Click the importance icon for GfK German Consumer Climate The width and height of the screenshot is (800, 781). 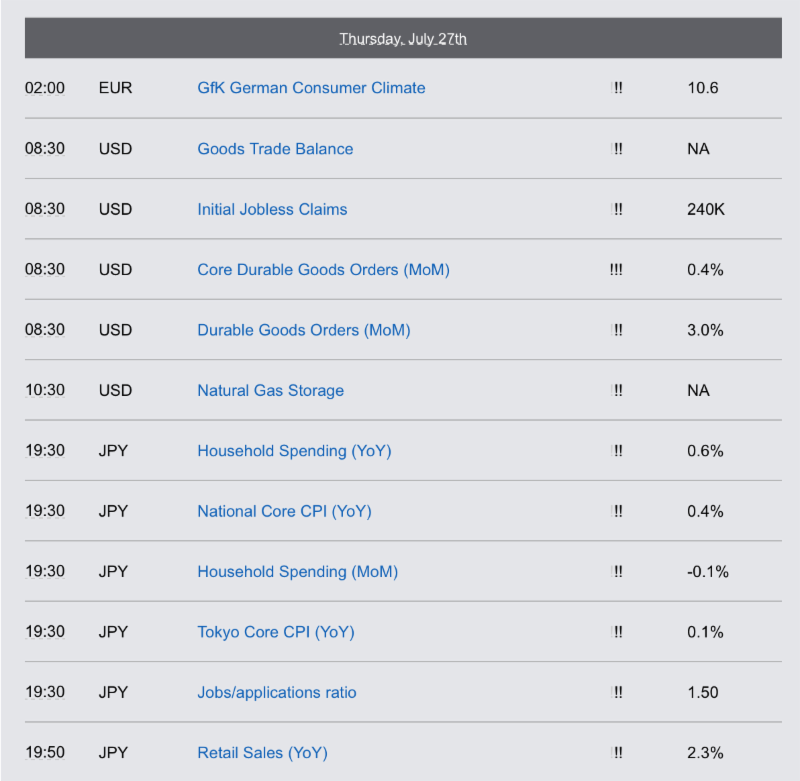coord(616,88)
